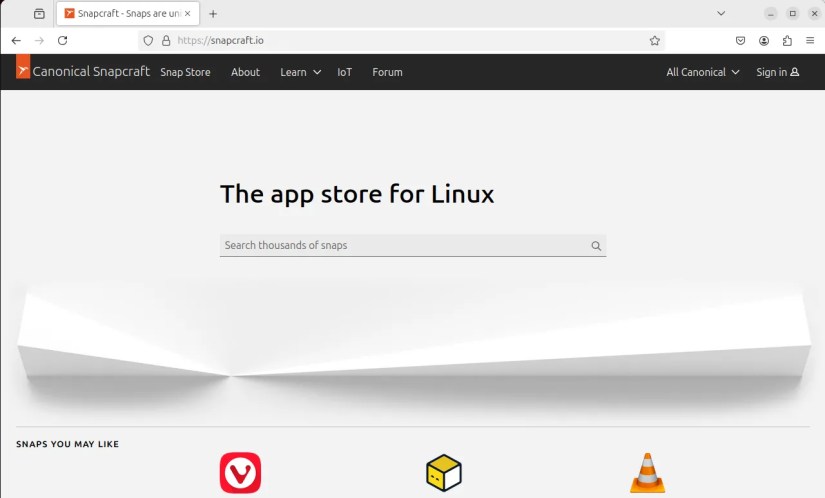Click the snapcraft.io address bar
The image size is (825, 498).
(x=400, y=40)
